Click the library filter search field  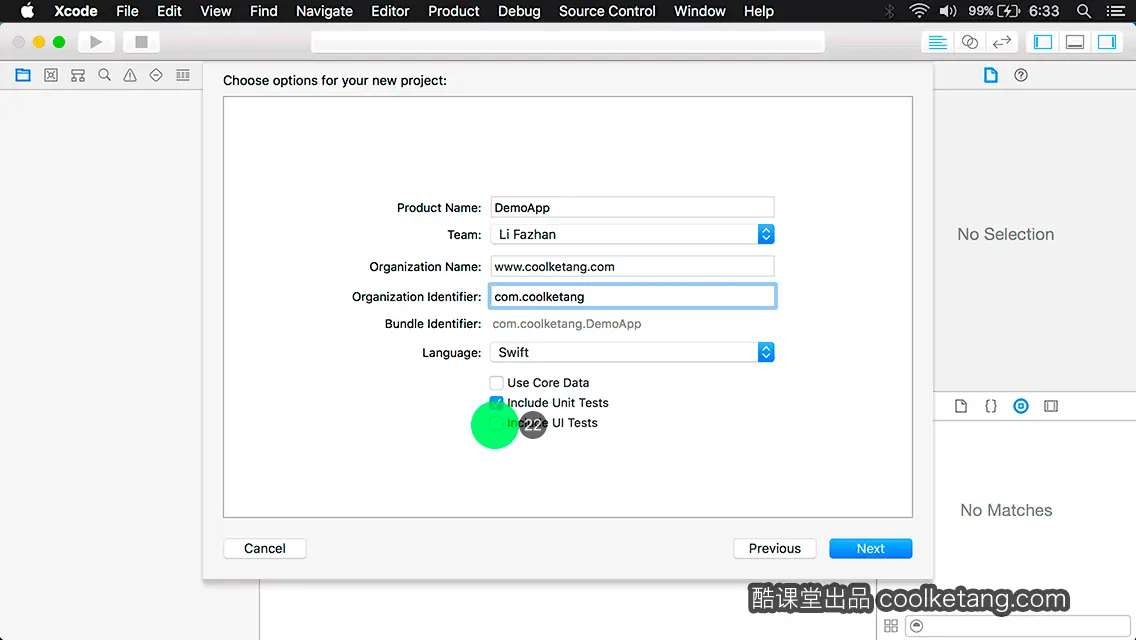click(x=1018, y=626)
